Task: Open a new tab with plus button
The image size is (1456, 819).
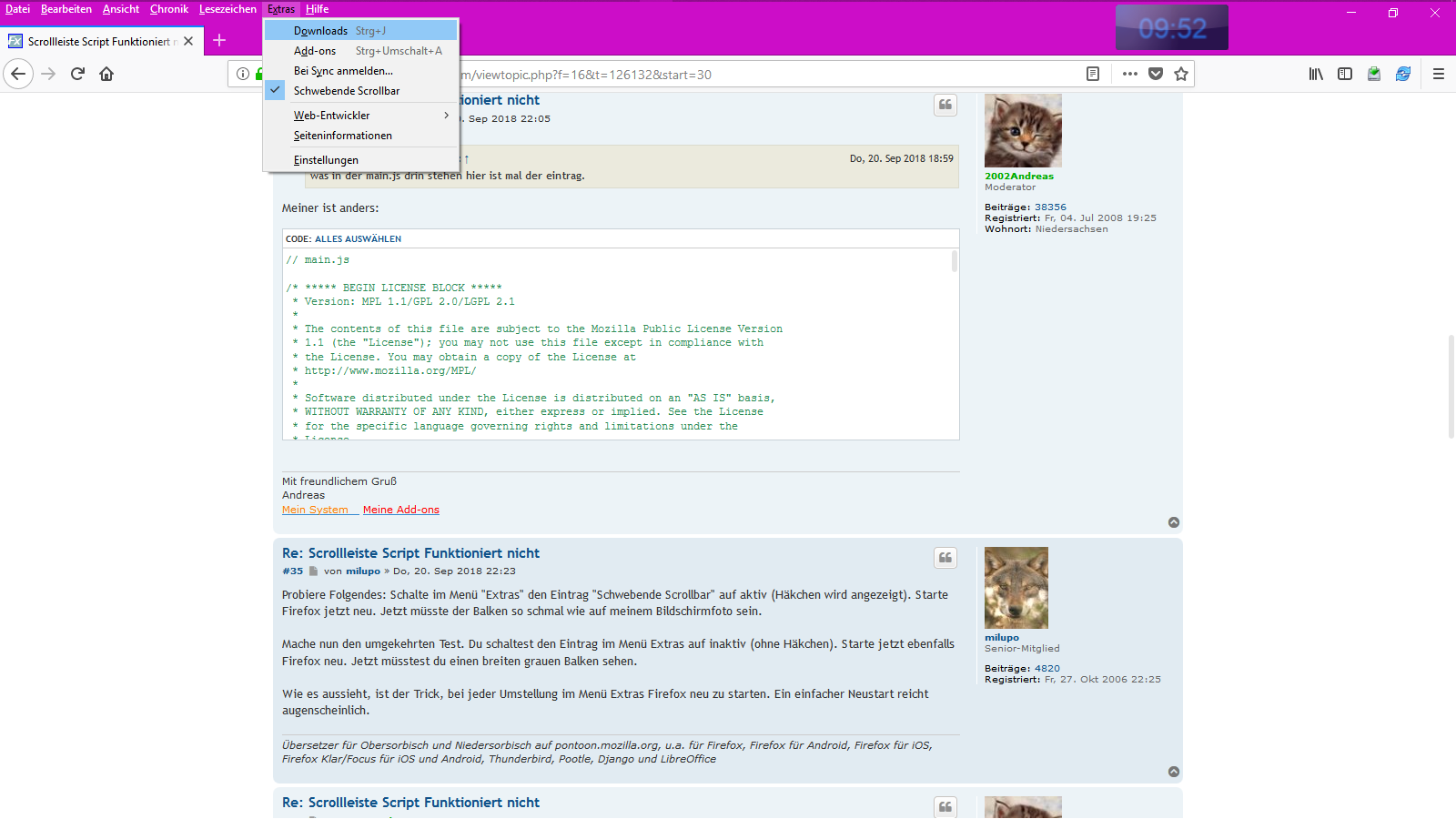Action: (219, 40)
